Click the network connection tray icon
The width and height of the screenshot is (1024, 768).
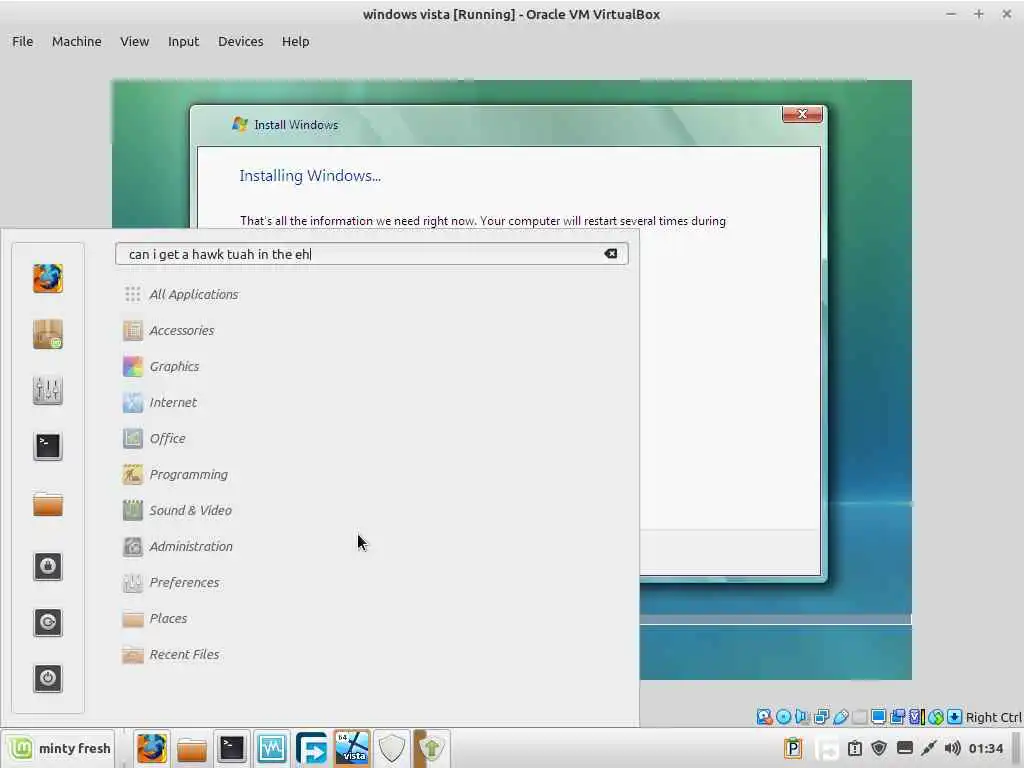pos(929,748)
